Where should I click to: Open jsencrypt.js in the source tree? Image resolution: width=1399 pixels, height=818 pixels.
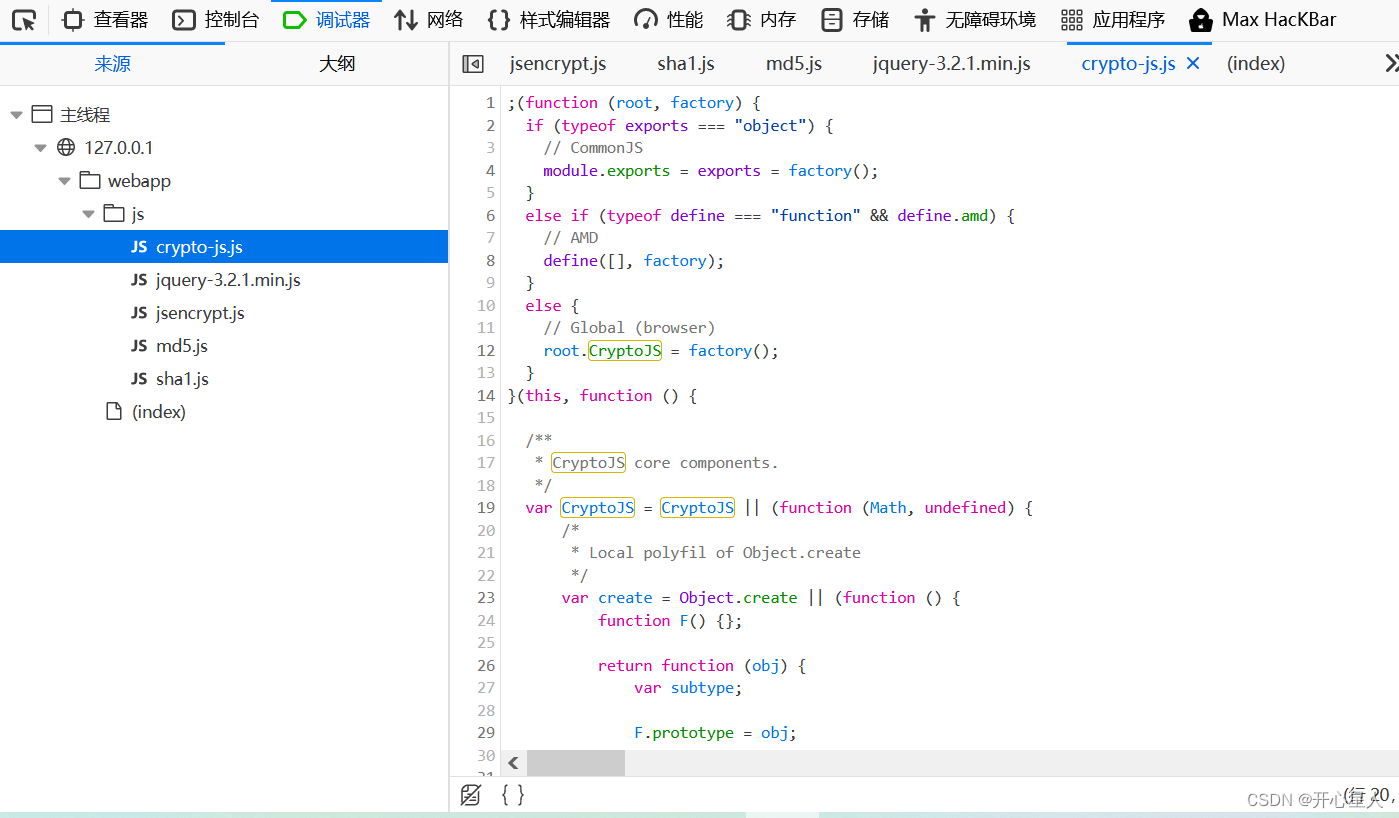224,313
